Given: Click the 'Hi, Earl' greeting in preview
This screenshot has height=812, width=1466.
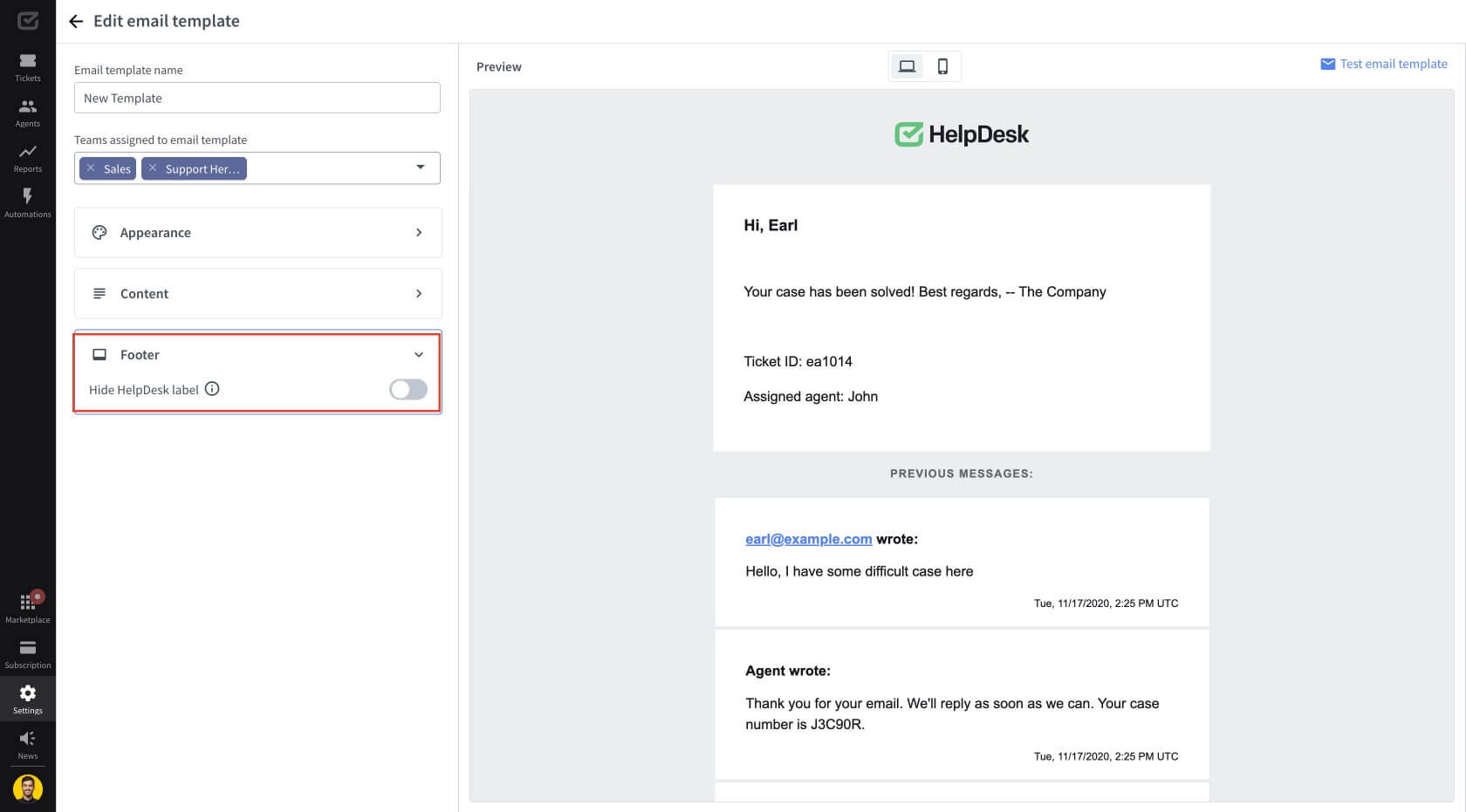Looking at the screenshot, I should click(x=771, y=225).
